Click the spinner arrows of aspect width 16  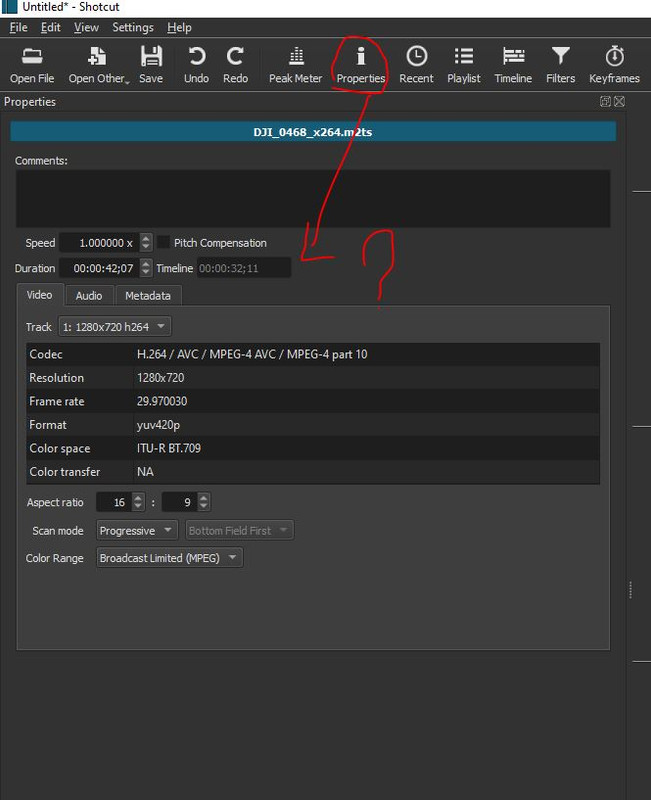138,503
